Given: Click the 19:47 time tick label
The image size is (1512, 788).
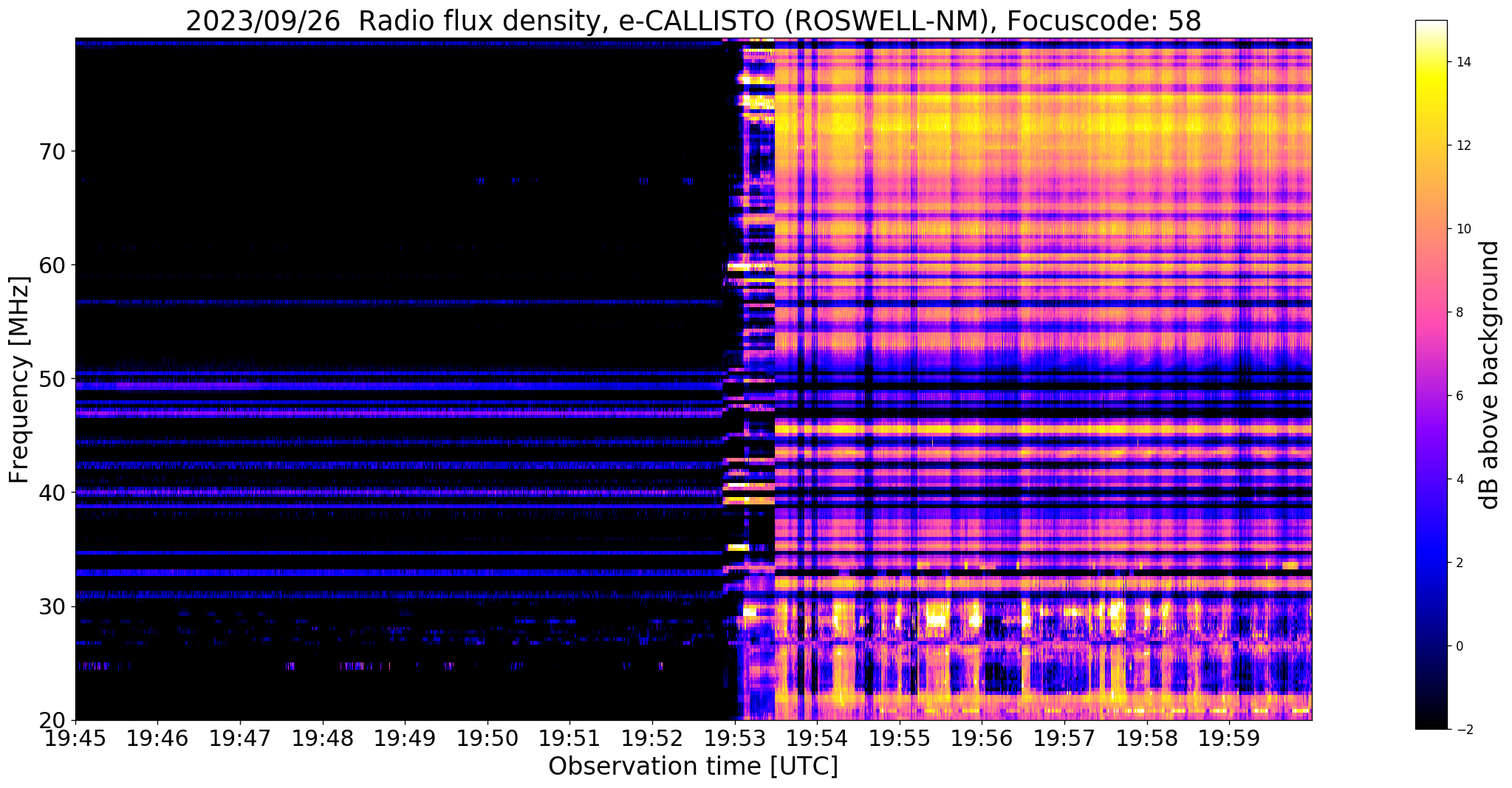Looking at the screenshot, I should click(240, 738).
